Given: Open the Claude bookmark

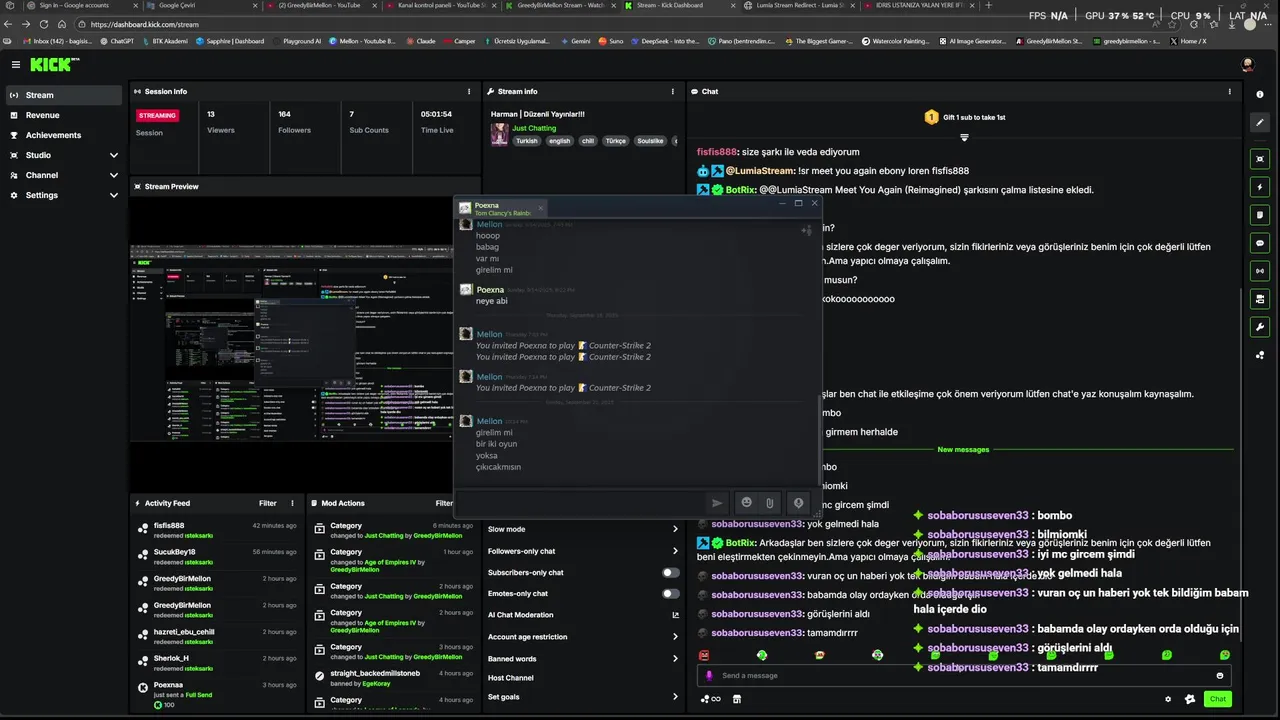Looking at the screenshot, I should point(421,41).
